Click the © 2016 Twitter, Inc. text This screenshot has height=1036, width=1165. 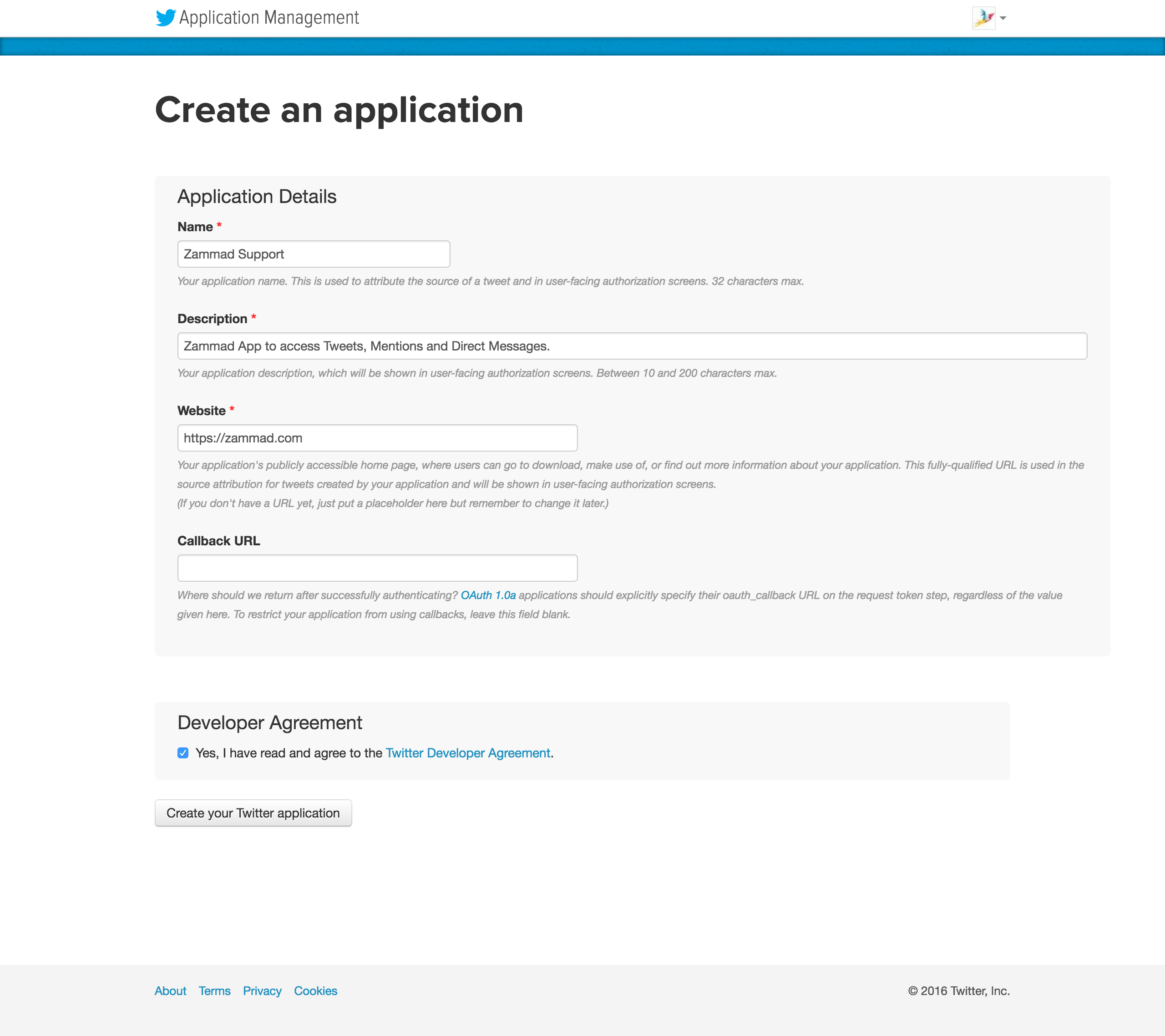click(x=959, y=991)
